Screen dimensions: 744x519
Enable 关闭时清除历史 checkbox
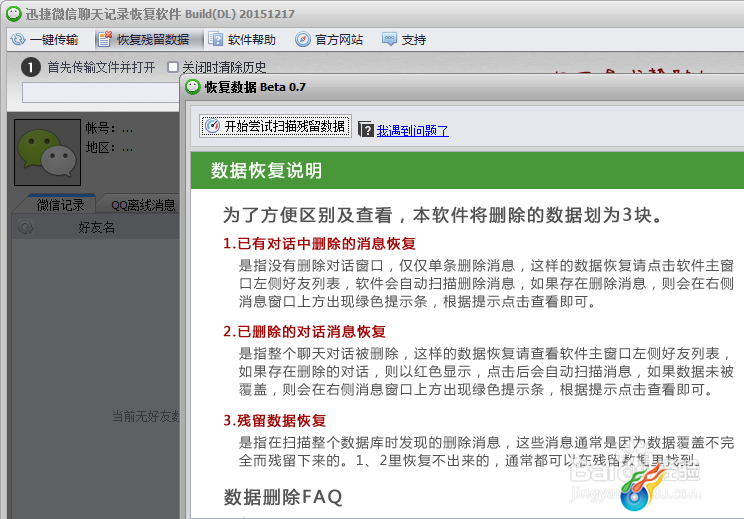click(173, 67)
